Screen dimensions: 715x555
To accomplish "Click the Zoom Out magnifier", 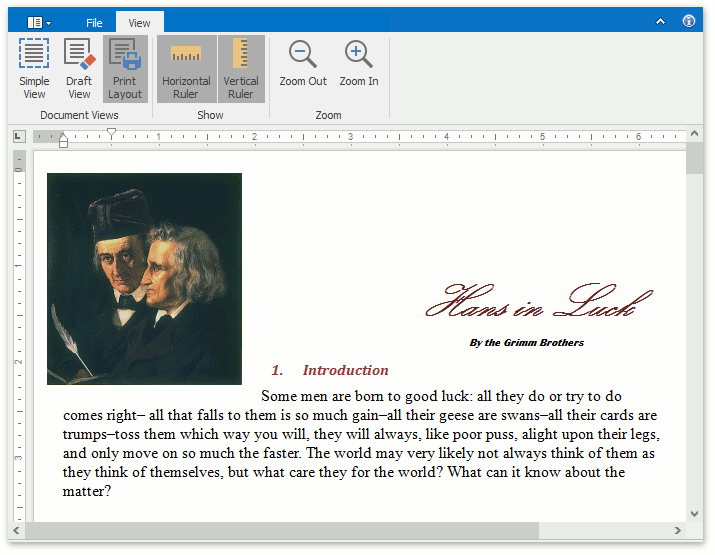I will tap(302, 64).
